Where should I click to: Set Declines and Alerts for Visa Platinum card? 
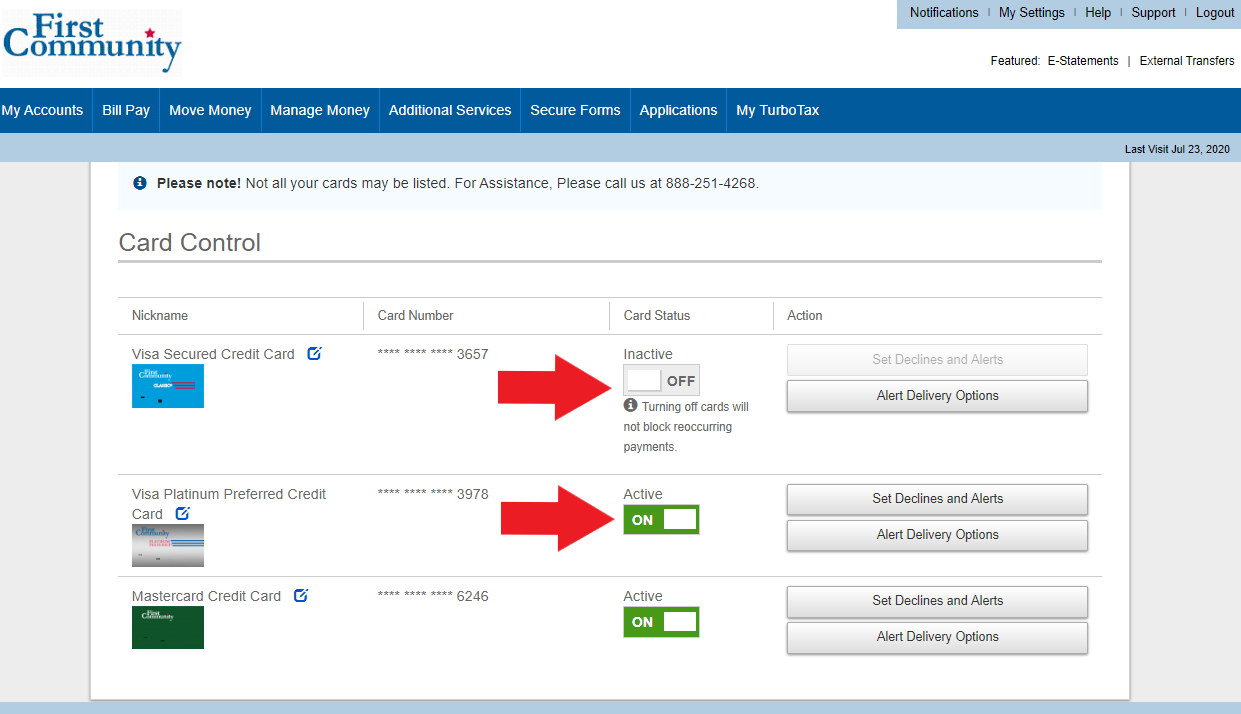[937, 499]
